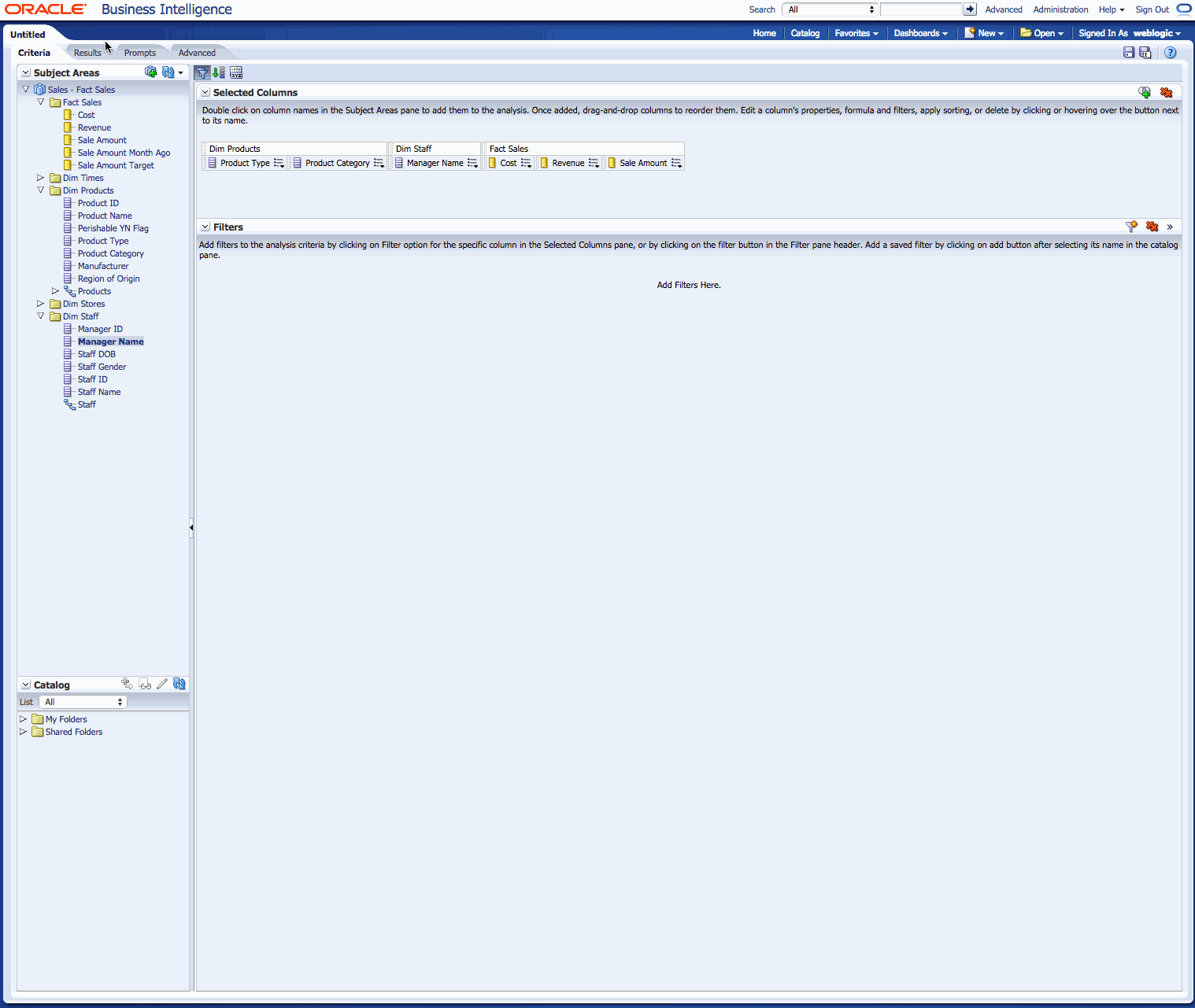
Task: Click the green-arrow Selection Steps toolbar icon
Action: (x=219, y=72)
